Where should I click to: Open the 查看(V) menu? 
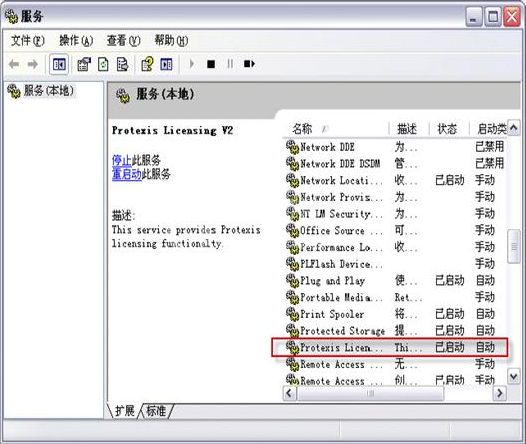[123, 41]
